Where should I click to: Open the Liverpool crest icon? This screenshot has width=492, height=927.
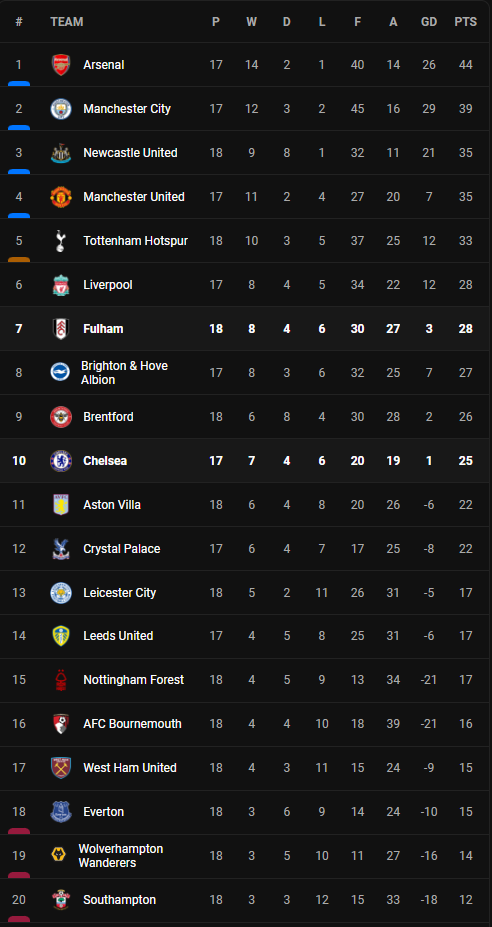(x=61, y=285)
